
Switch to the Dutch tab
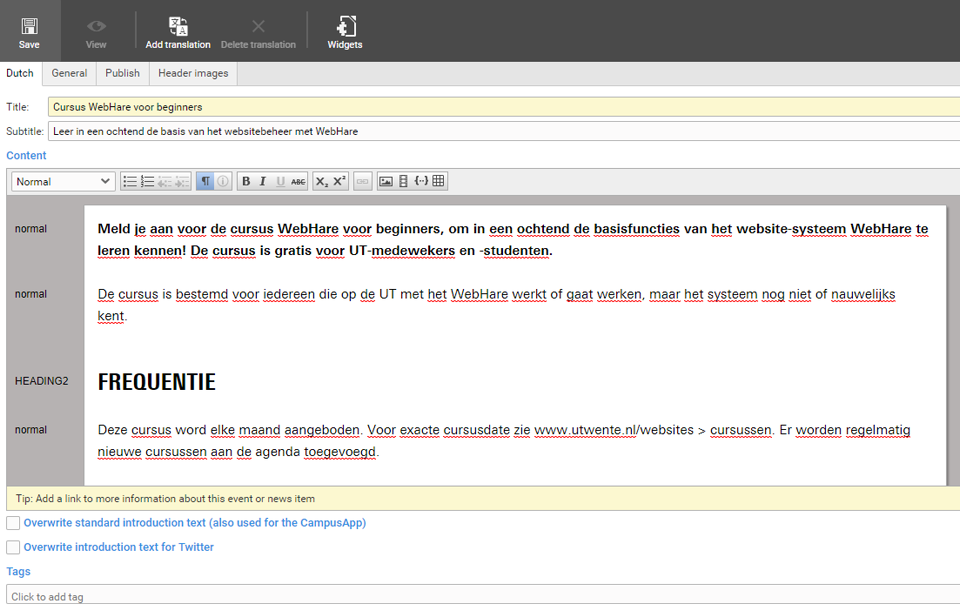pos(20,73)
